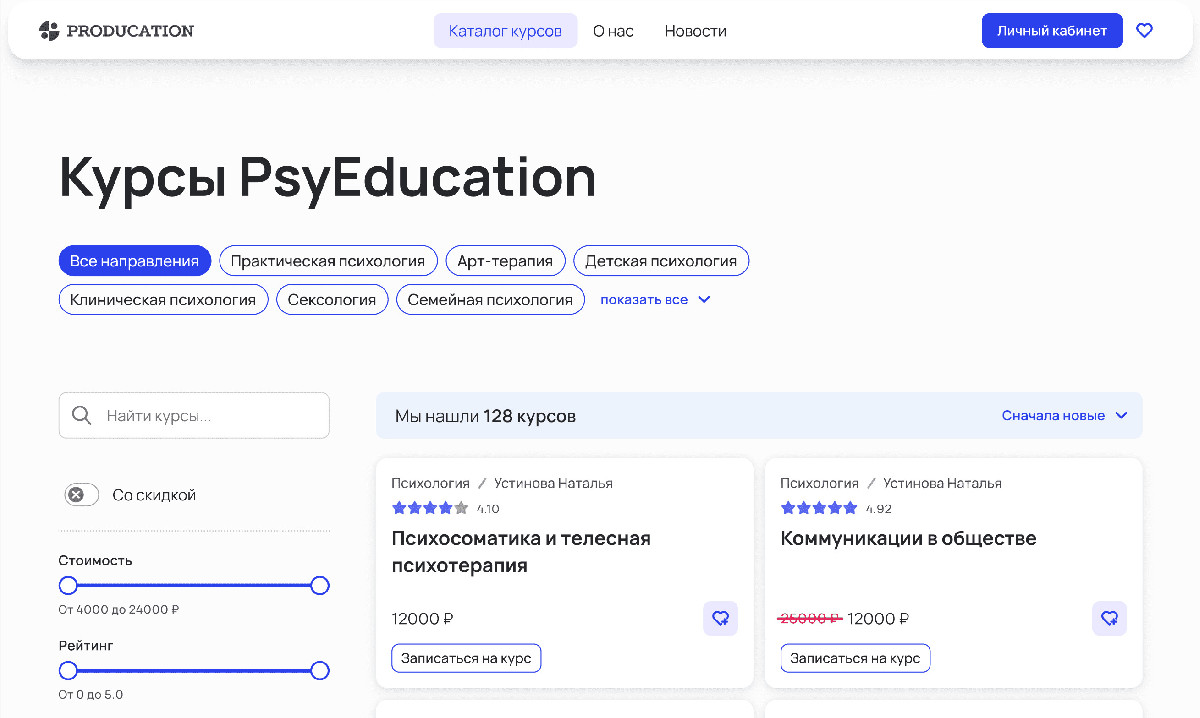Viewport: 1200px width, 718px height.
Task: Click rating value 4.92
Action: click(x=879, y=508)
